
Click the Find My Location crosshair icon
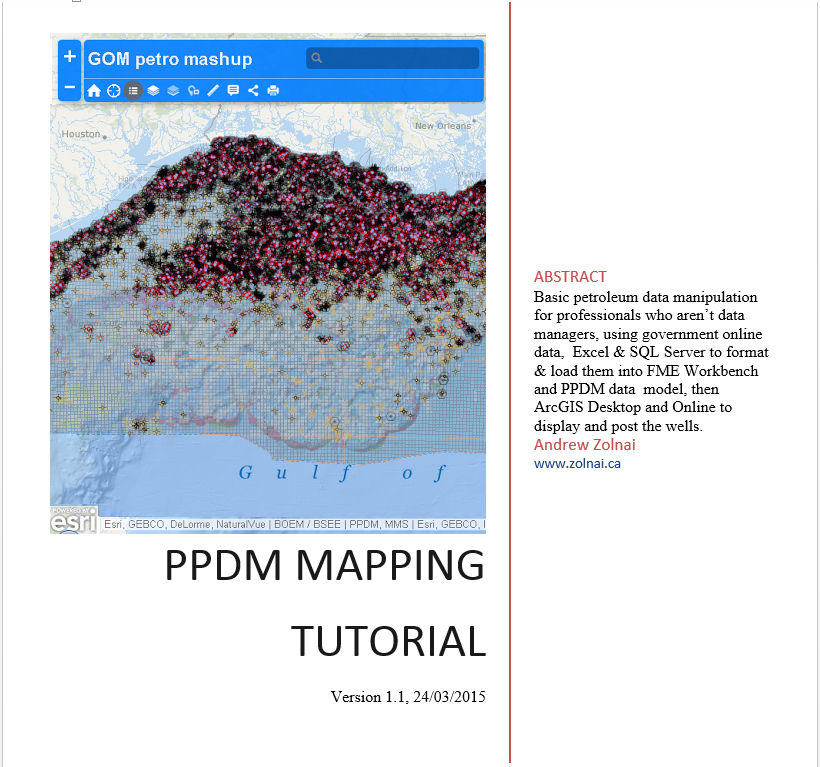[x=113, y=90]
